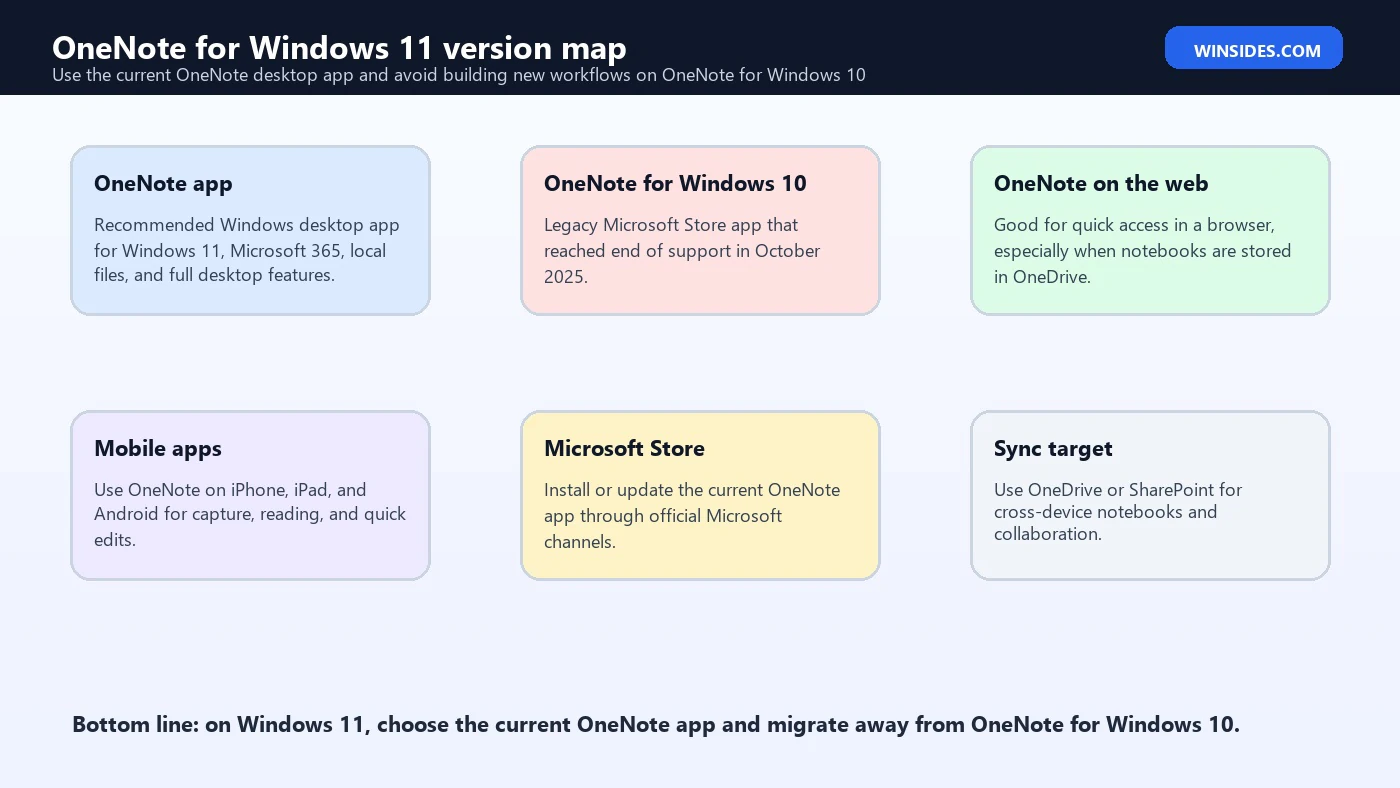Select the Mobile apps card heading
The height and width of the screenshot is (788, 1400).
tap(158, 448)
